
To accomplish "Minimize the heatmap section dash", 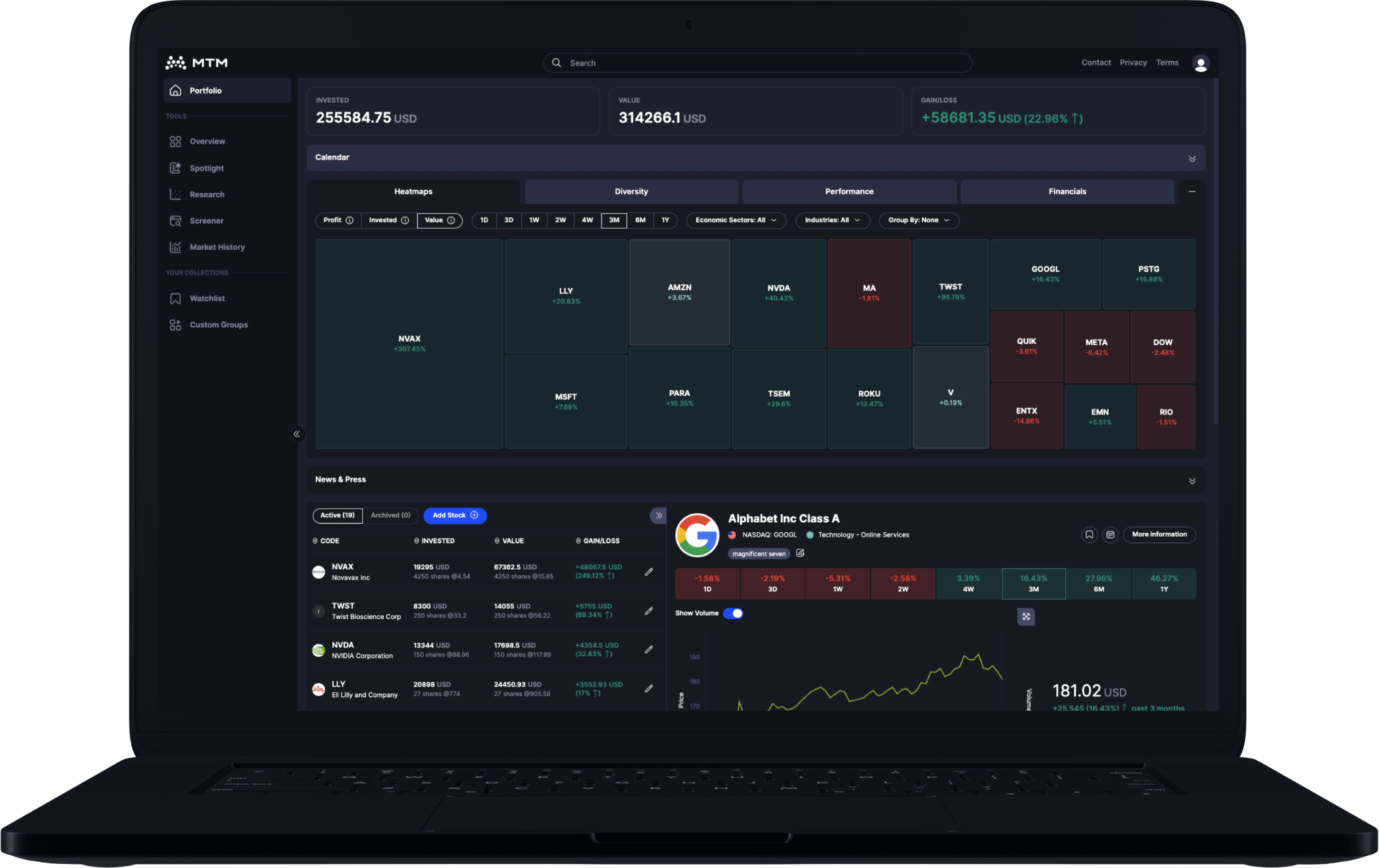I will click(1192, 192).
